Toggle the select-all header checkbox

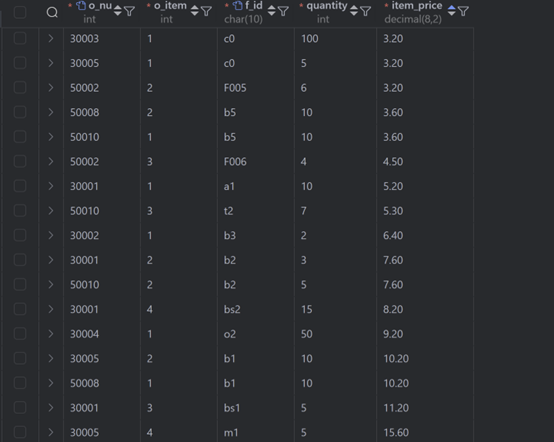click(20, 12)
